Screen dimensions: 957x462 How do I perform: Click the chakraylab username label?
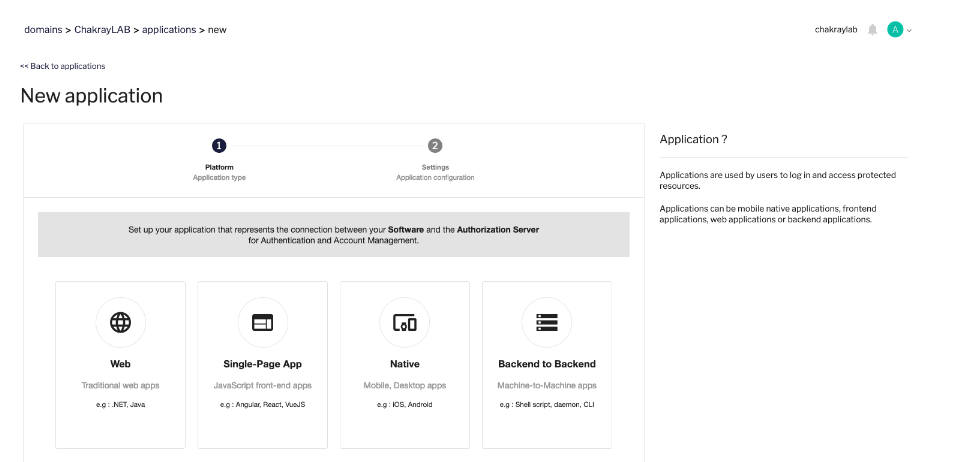click(836, 30)
